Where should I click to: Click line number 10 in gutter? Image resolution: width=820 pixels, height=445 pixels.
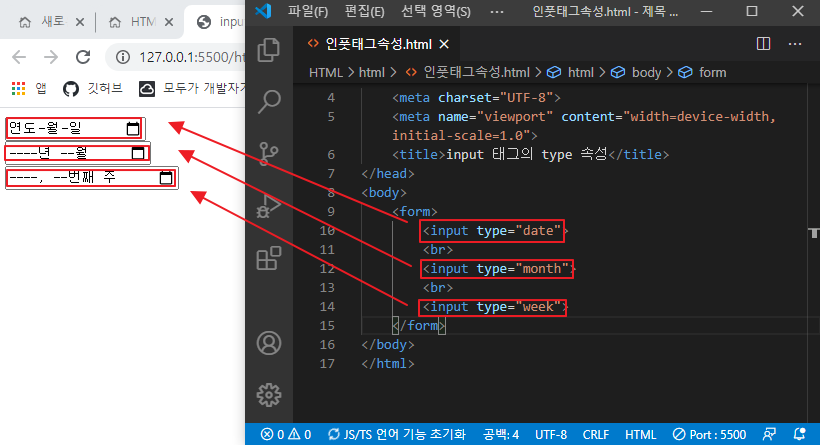[327, 231]
